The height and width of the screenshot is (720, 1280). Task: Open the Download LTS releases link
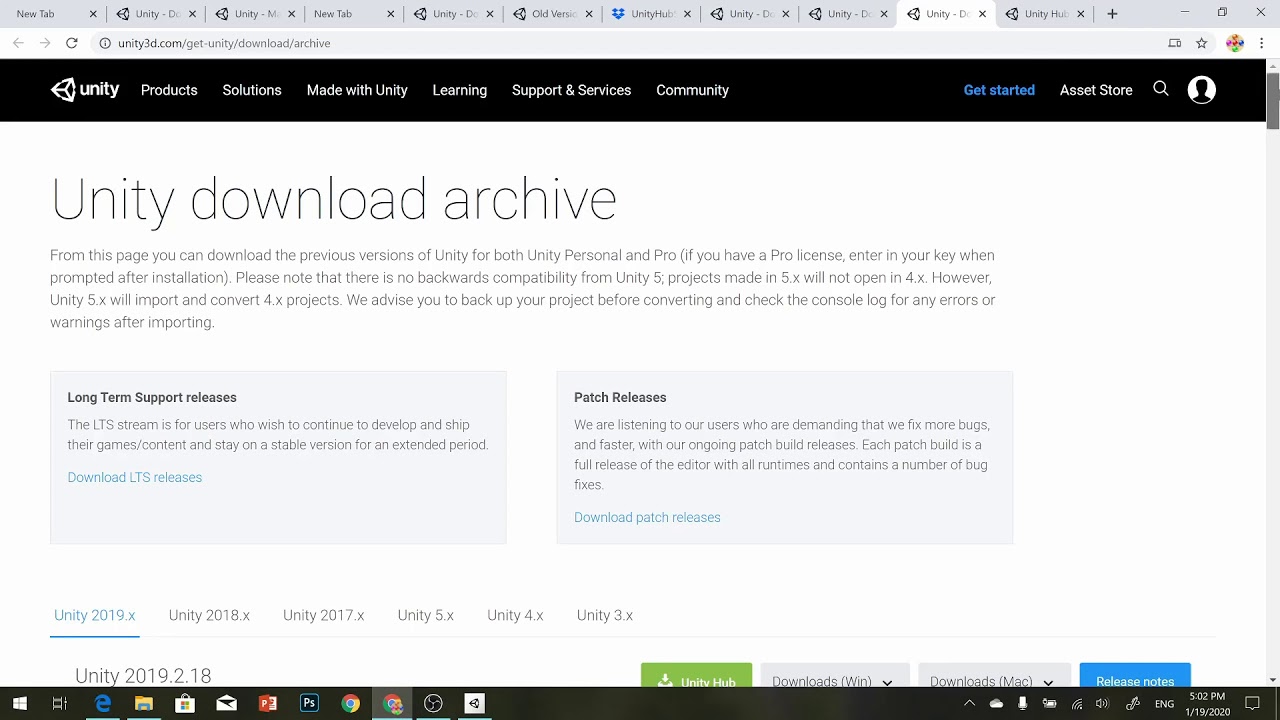point(134,477)
